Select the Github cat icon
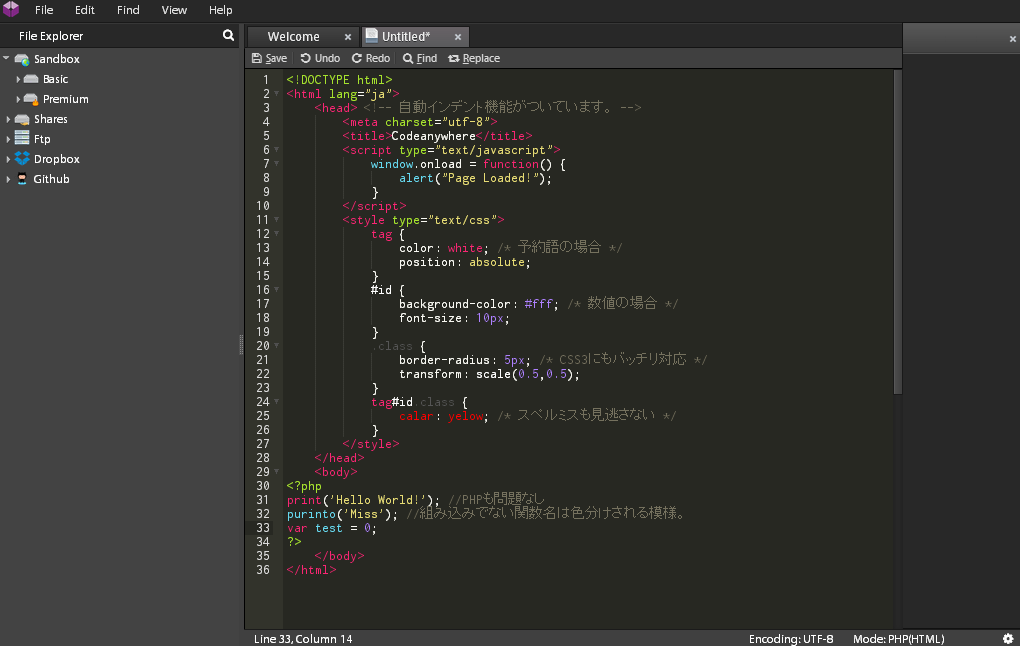 click(x=22, y=179)
